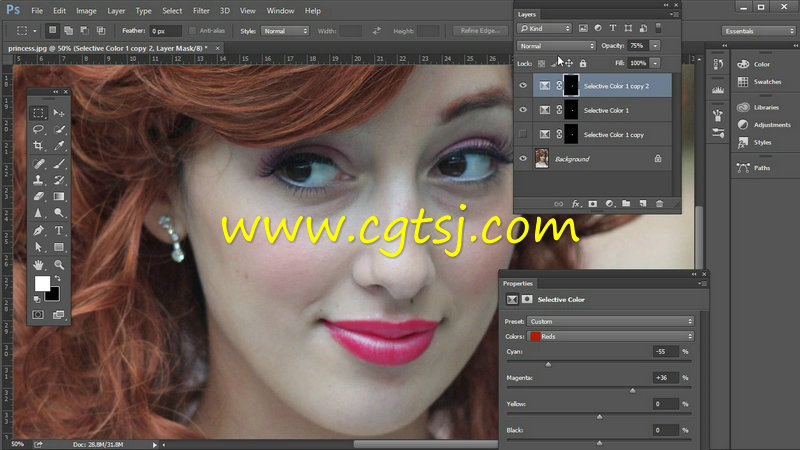Click the new adjustment layer icon
The height and width of the screenshot is (450, 800).
tap(609, 204)
